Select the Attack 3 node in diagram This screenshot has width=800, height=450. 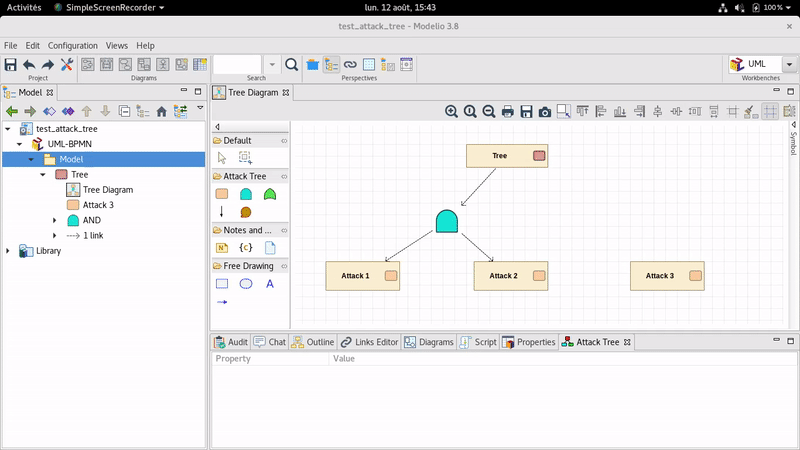pos(666,276)
